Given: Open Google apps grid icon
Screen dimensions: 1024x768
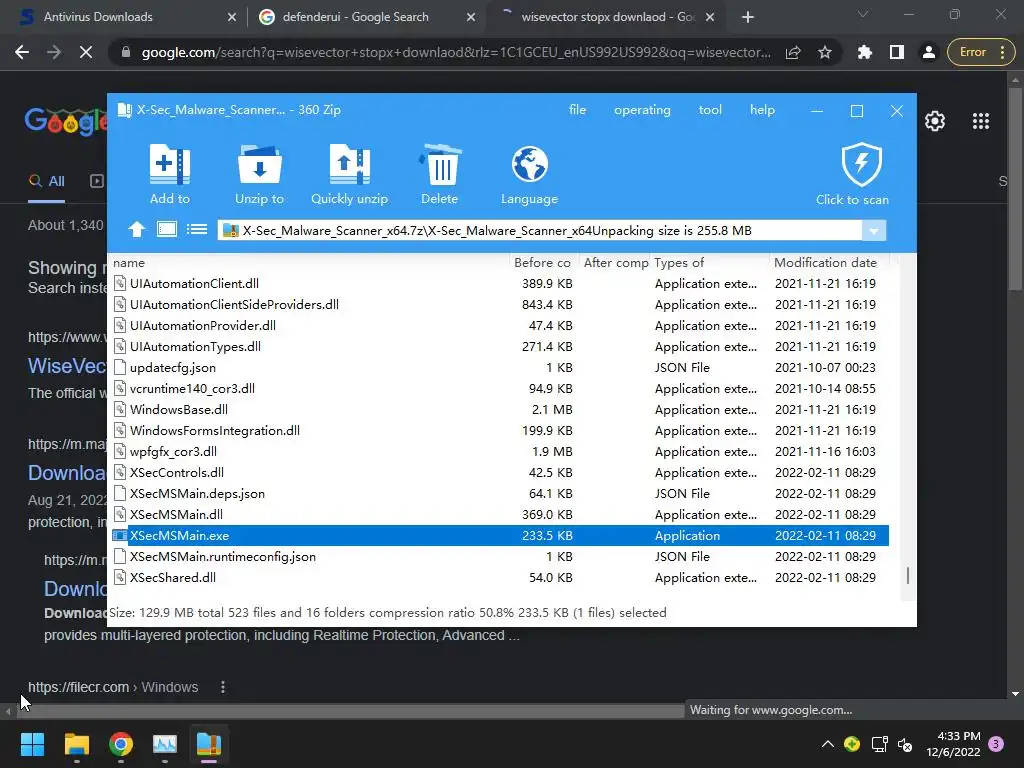Looking at the screenshot, I should pyautogui.click(x=981, y=121).
